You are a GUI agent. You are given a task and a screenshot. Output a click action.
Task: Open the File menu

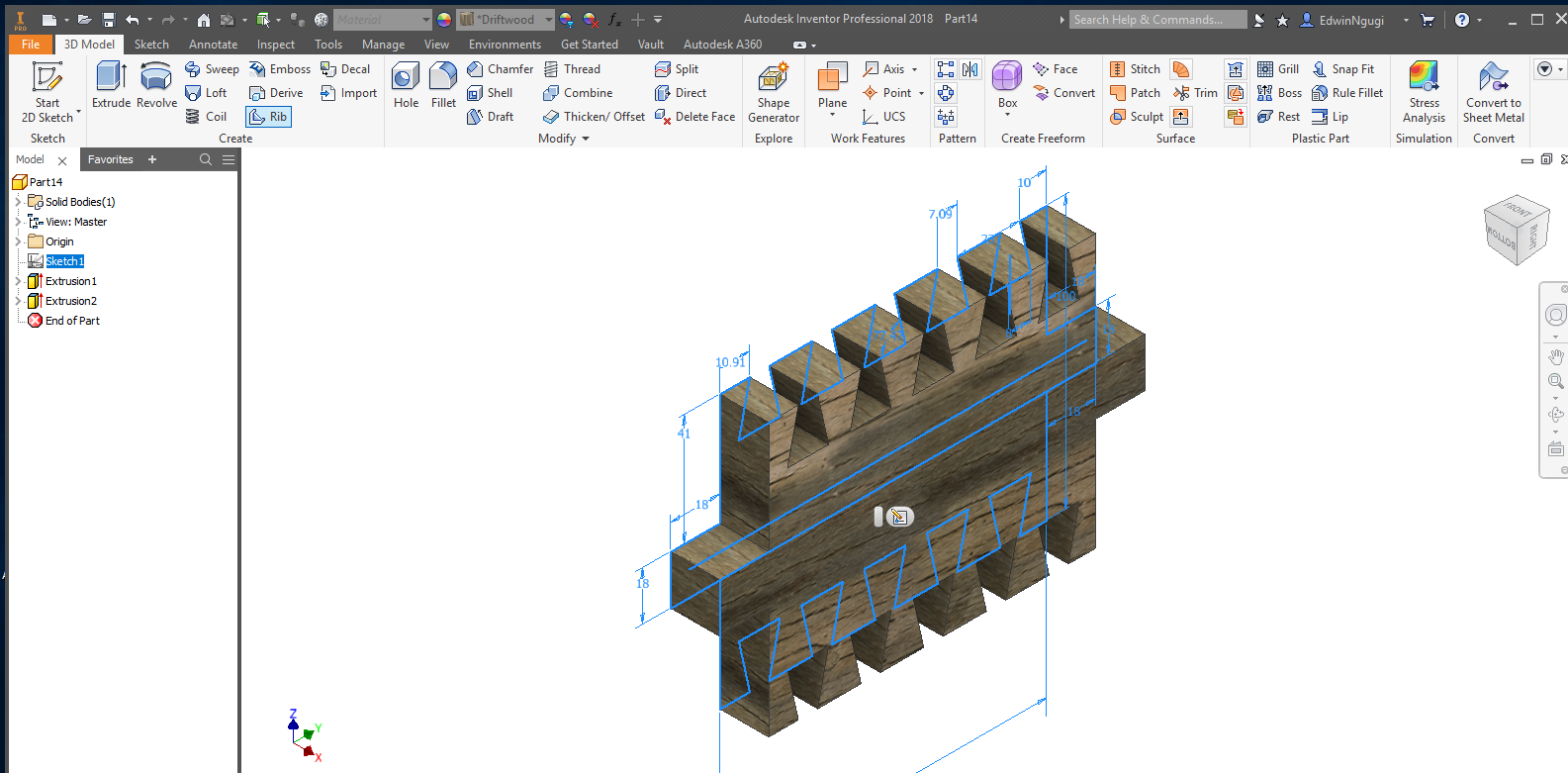point(31,45)
